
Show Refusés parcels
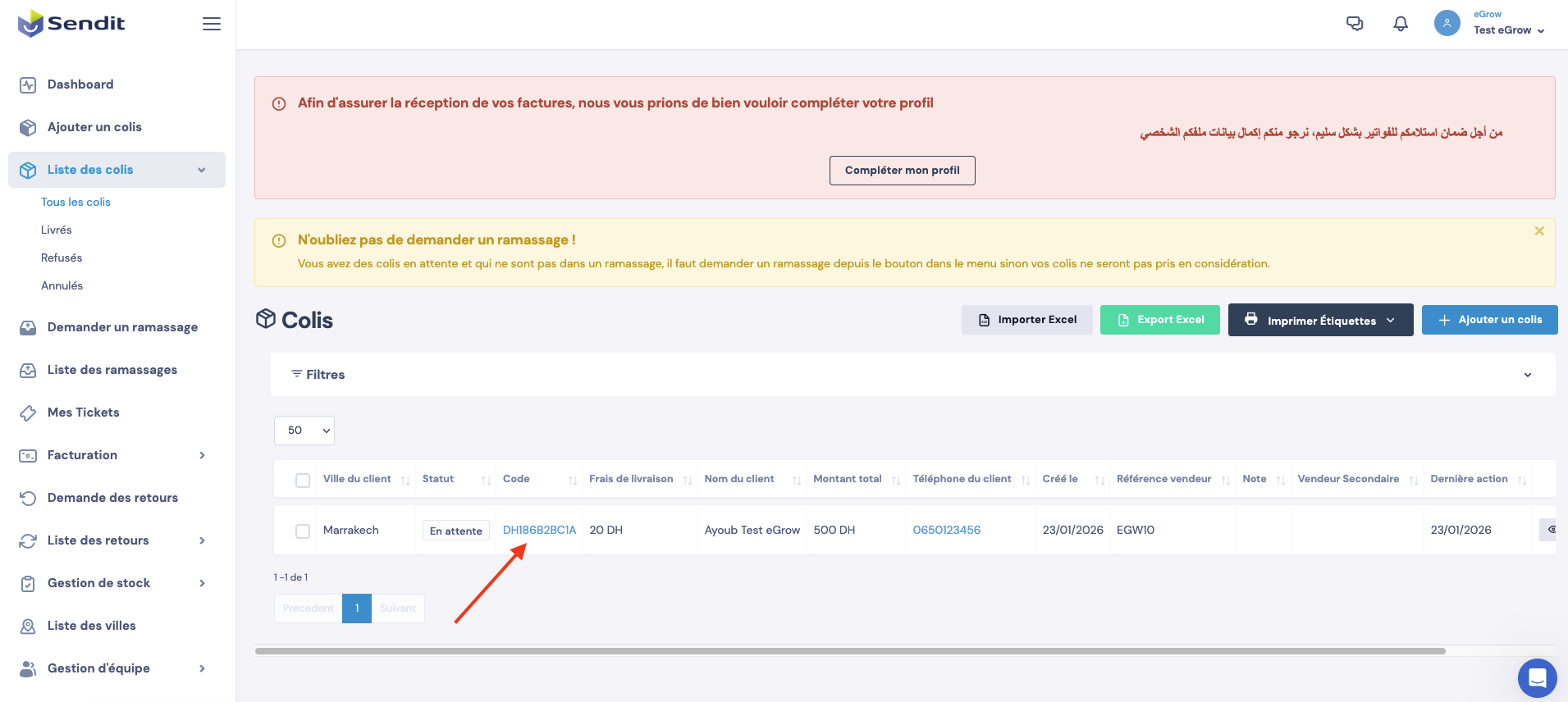point(62,258)
